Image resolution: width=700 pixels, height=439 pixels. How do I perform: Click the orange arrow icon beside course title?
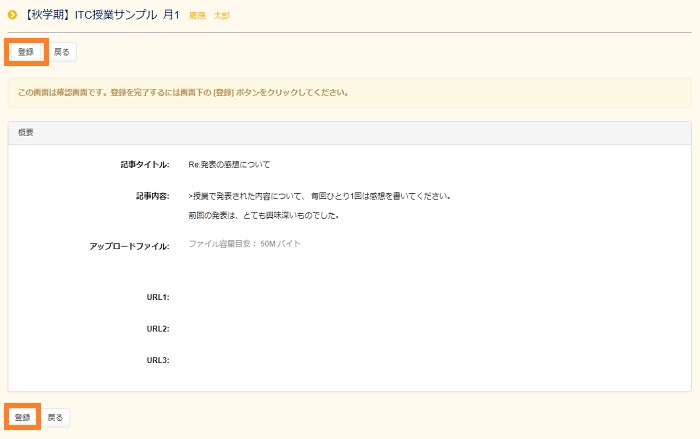pos(12,15)
